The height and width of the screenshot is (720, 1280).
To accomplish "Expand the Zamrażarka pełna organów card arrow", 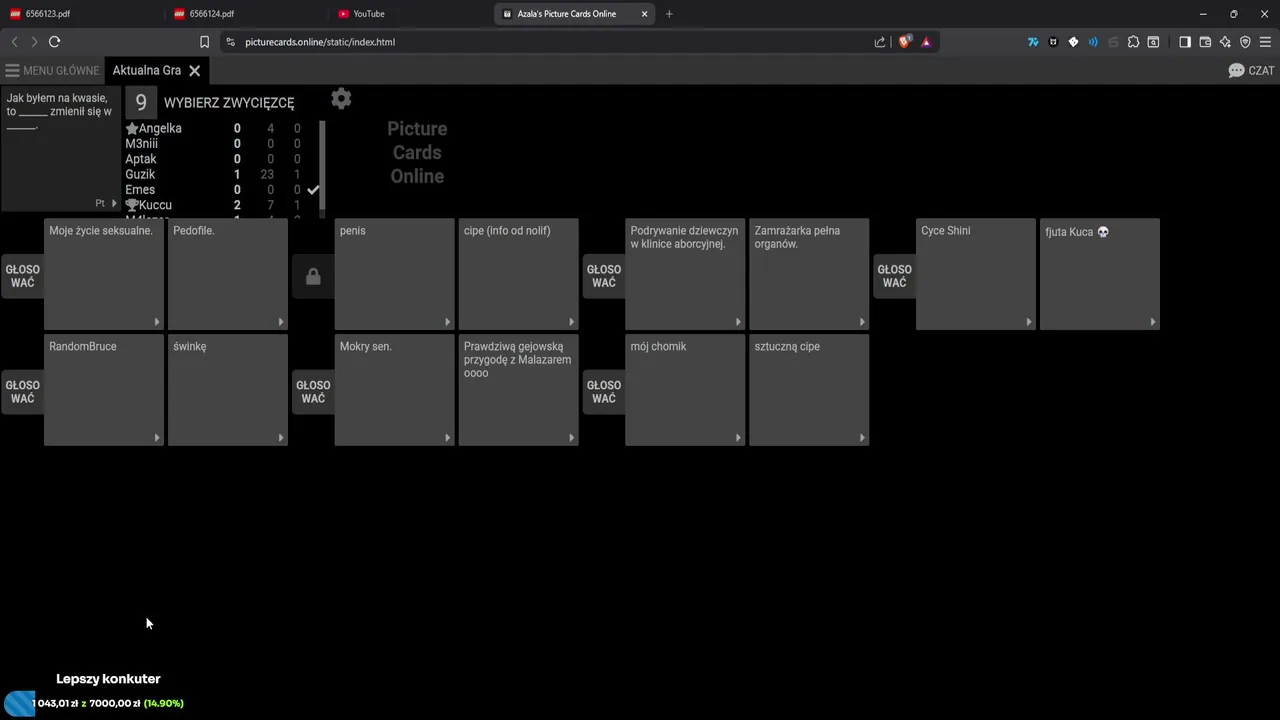I will 862,322.
